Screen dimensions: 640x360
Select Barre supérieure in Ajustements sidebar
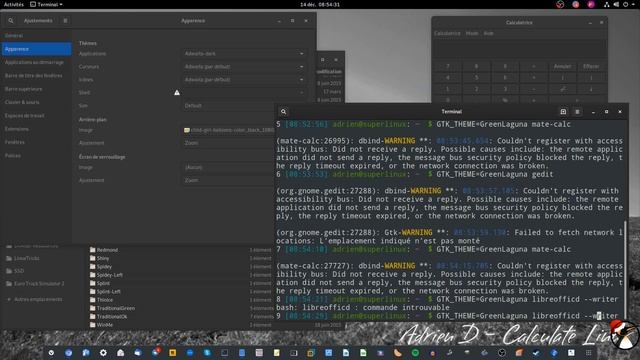point(36,89)
